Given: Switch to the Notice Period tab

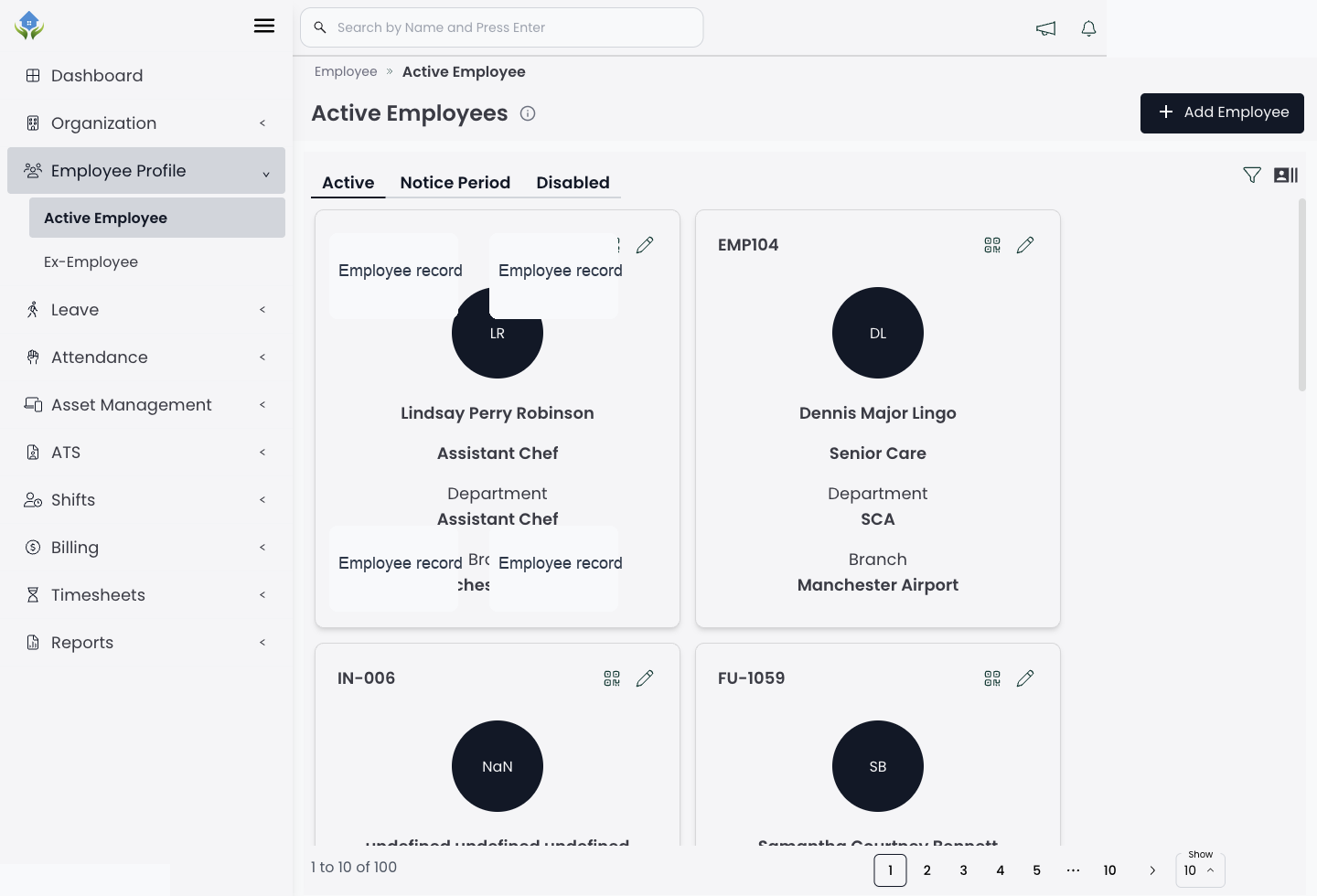Looking at the screenshot, I should click(455, 183).
